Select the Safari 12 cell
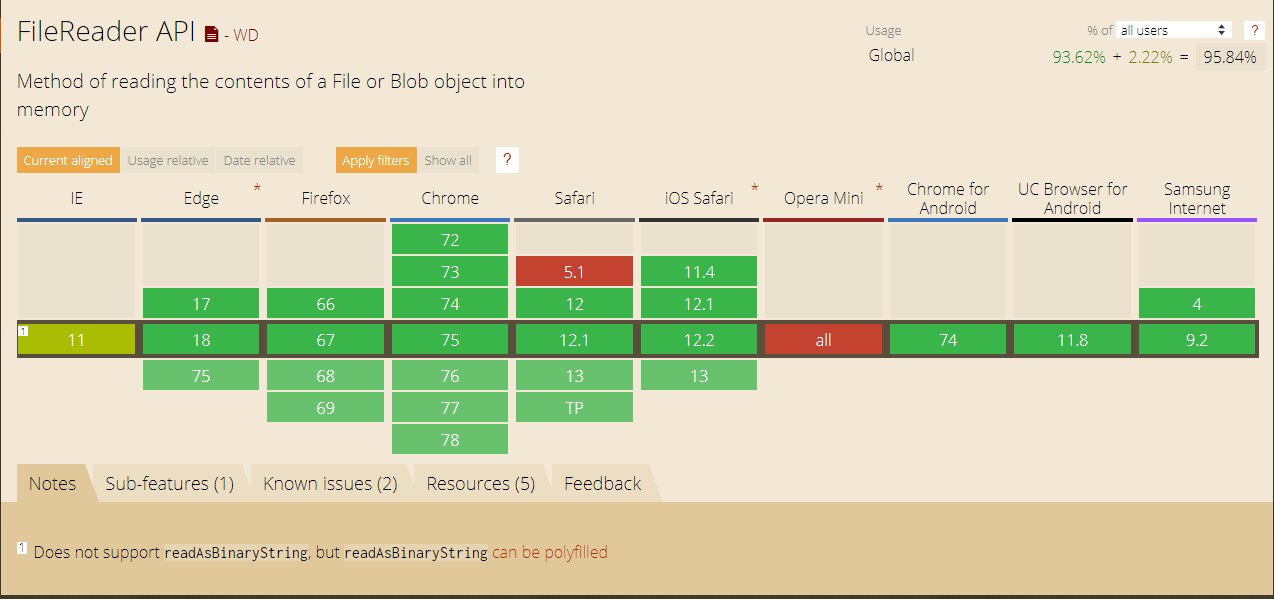This screenshot has height=599, width=1274. coord(575,304)
